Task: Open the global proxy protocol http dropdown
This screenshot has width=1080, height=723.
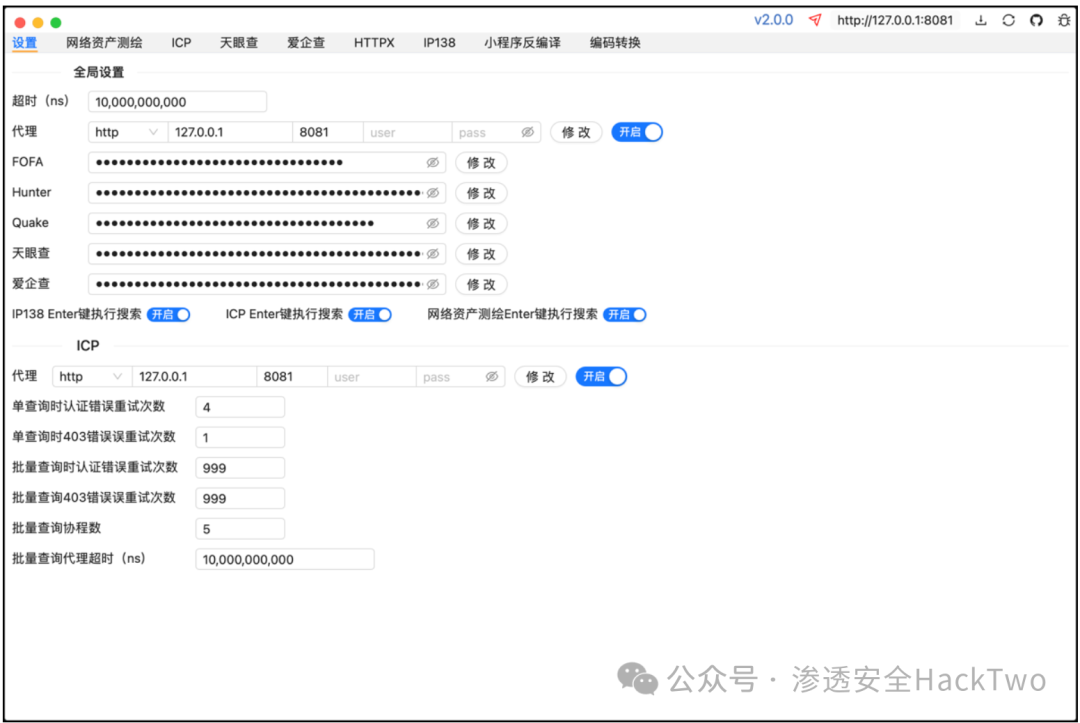Action: (x=127, y=132)
